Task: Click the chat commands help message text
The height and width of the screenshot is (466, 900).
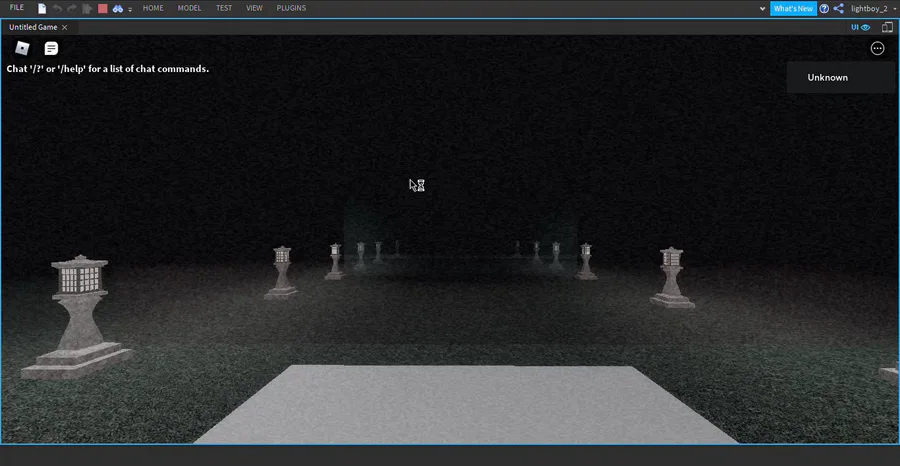Action: (108, 69)
